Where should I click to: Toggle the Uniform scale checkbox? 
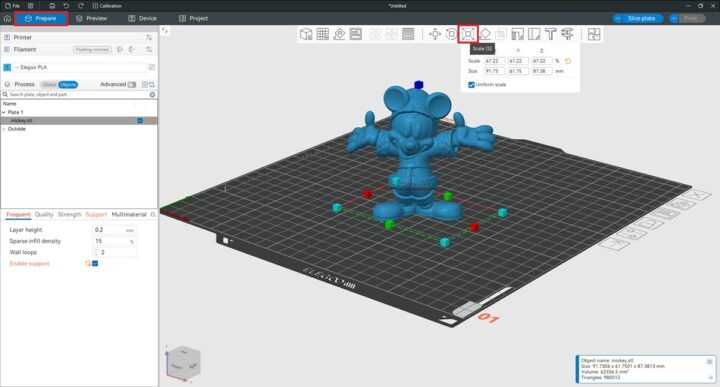471,85
